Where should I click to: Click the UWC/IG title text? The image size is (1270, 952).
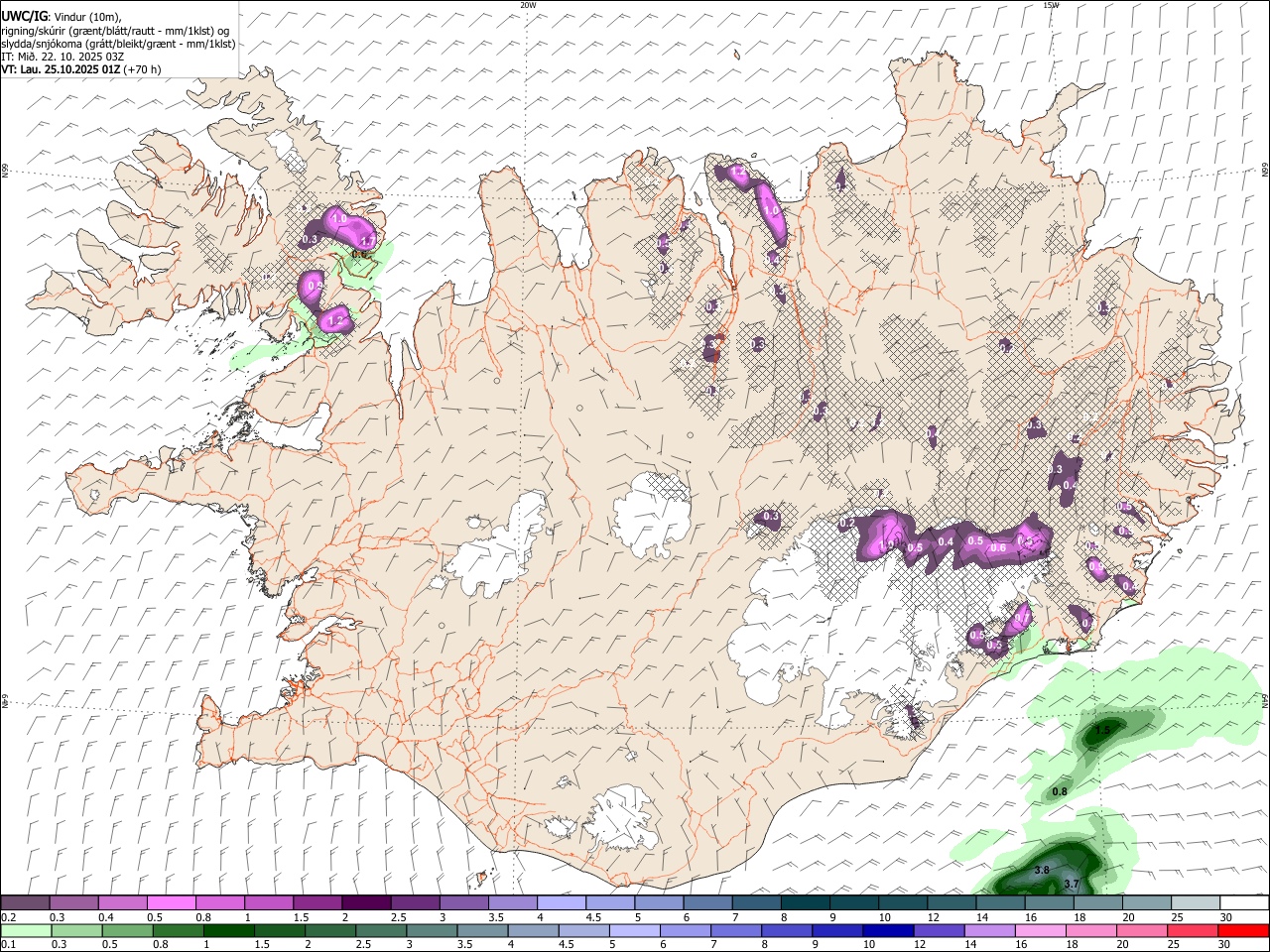pos(24,15)
